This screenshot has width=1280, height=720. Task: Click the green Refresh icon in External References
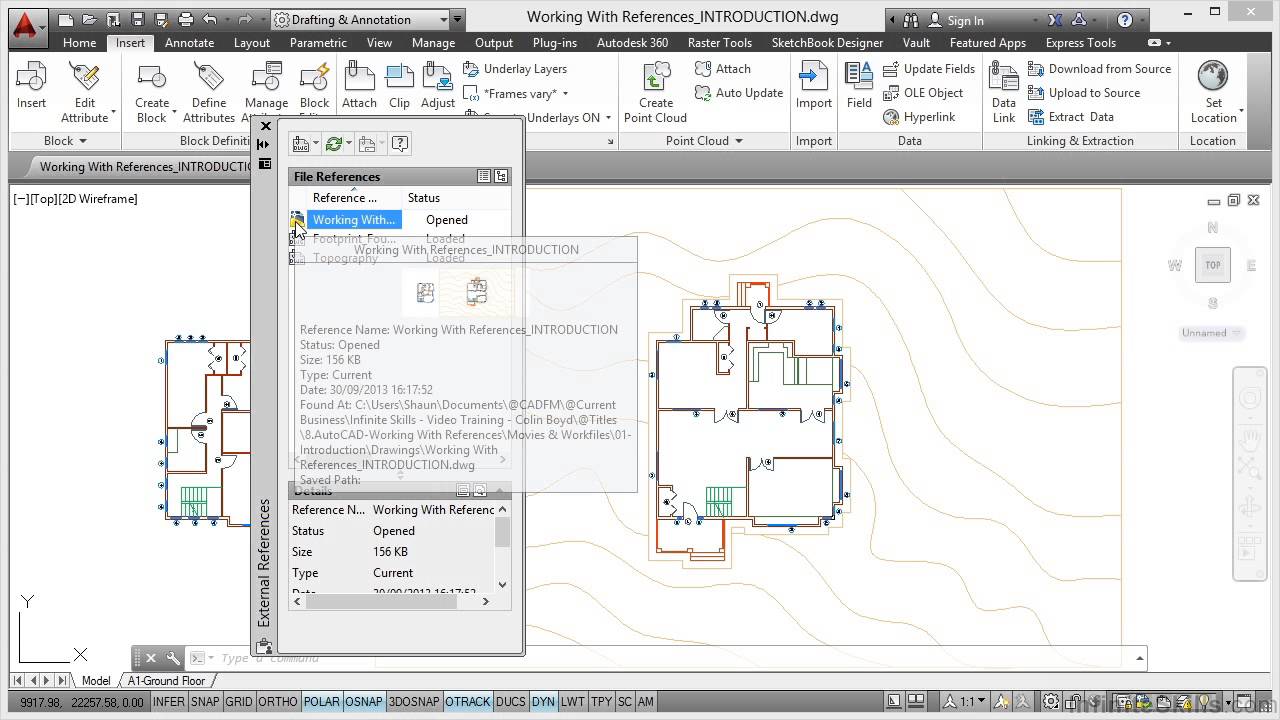coord(333,144)
